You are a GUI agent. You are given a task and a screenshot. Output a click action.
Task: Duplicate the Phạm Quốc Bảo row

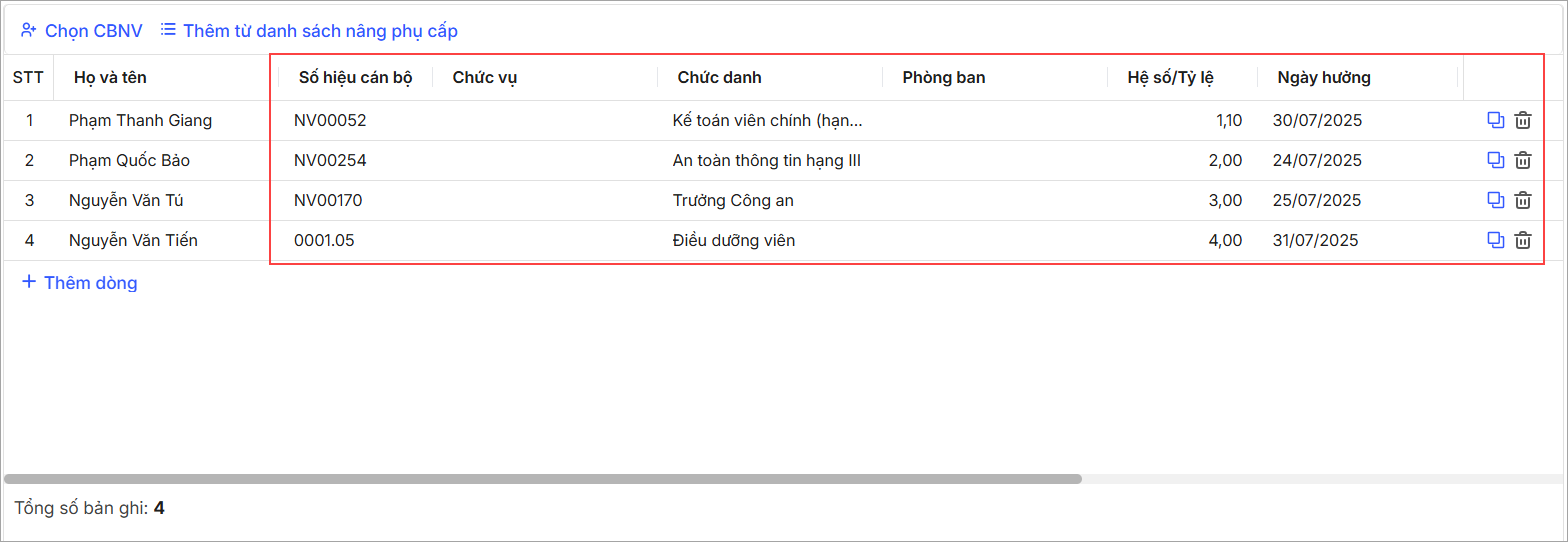[1496, 160]
